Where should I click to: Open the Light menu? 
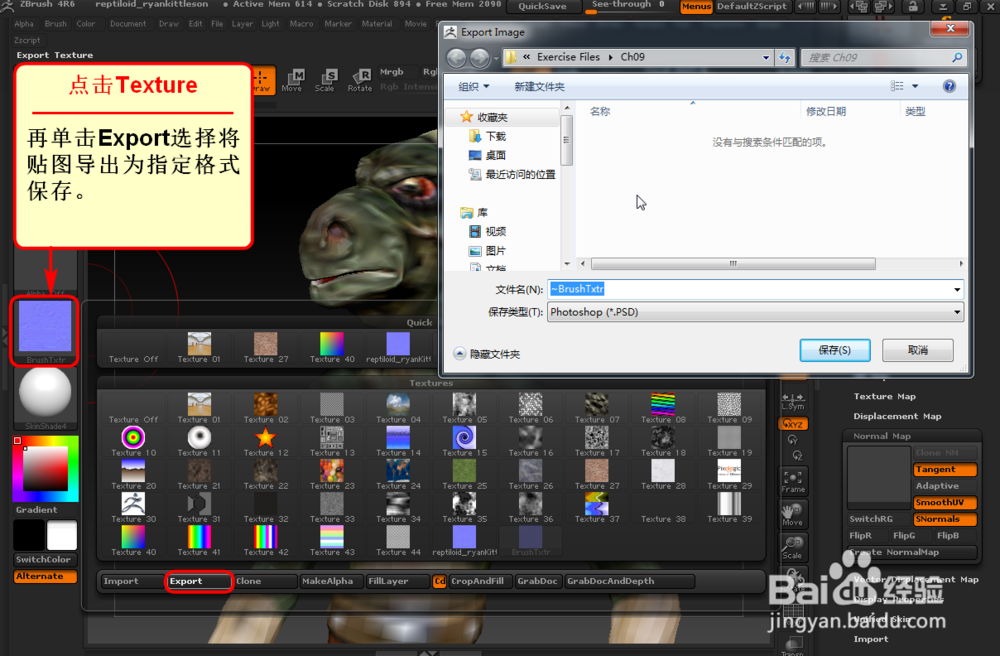click(270, 24)
